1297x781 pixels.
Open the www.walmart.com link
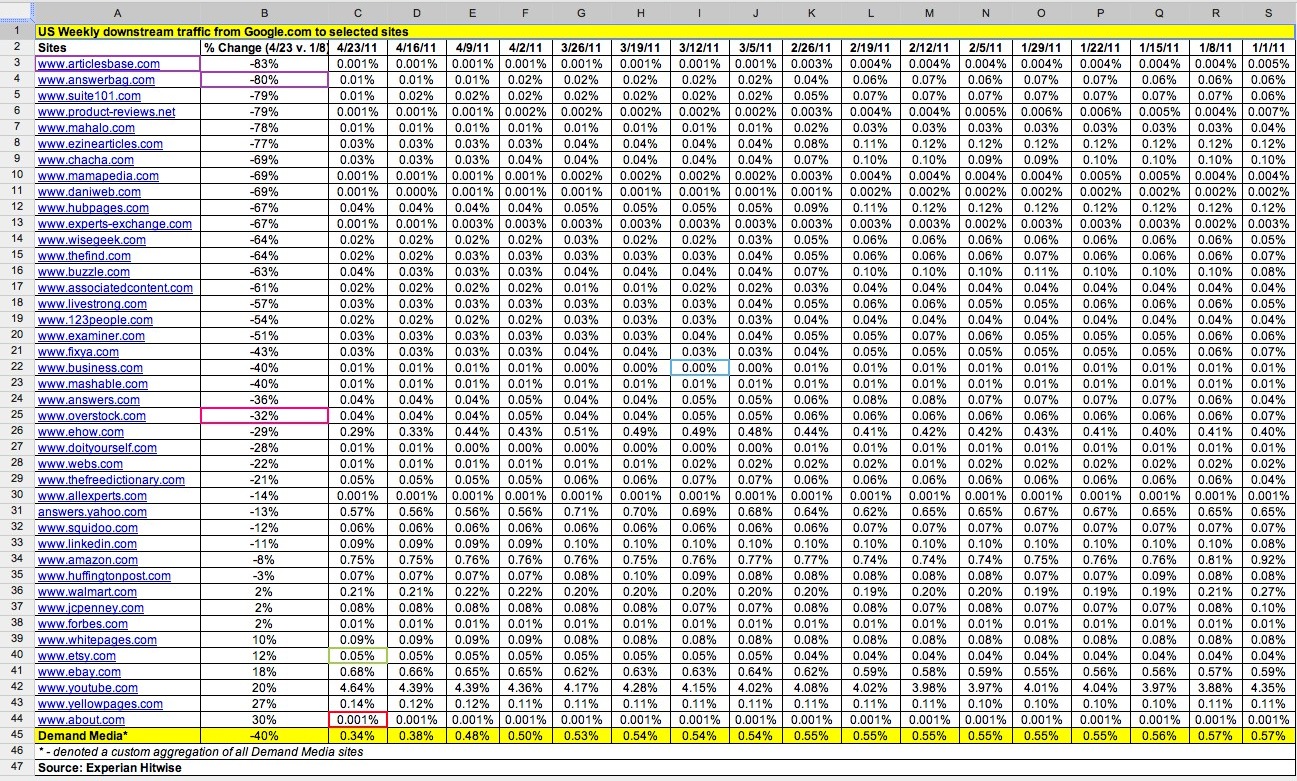click(x=87, y=592)
